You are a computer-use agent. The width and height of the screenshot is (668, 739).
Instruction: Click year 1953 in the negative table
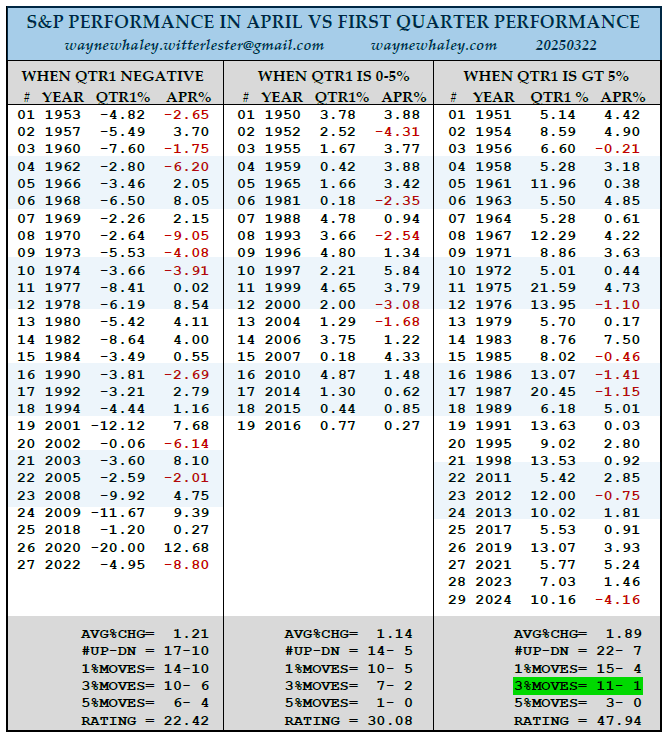point(63,115)
